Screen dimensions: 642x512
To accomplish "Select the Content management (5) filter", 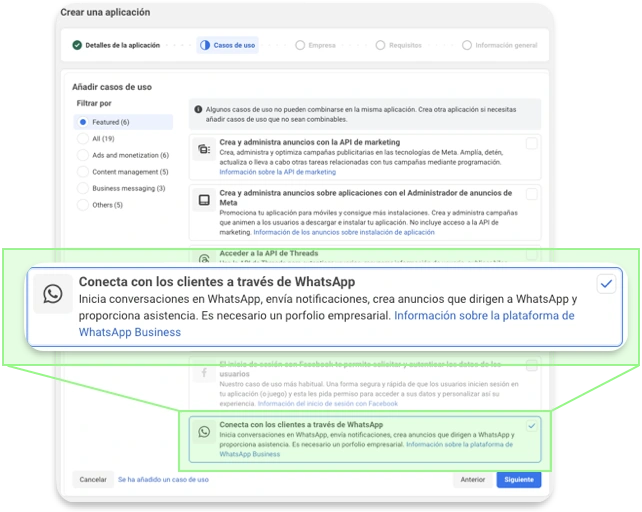I will point(123,172).
